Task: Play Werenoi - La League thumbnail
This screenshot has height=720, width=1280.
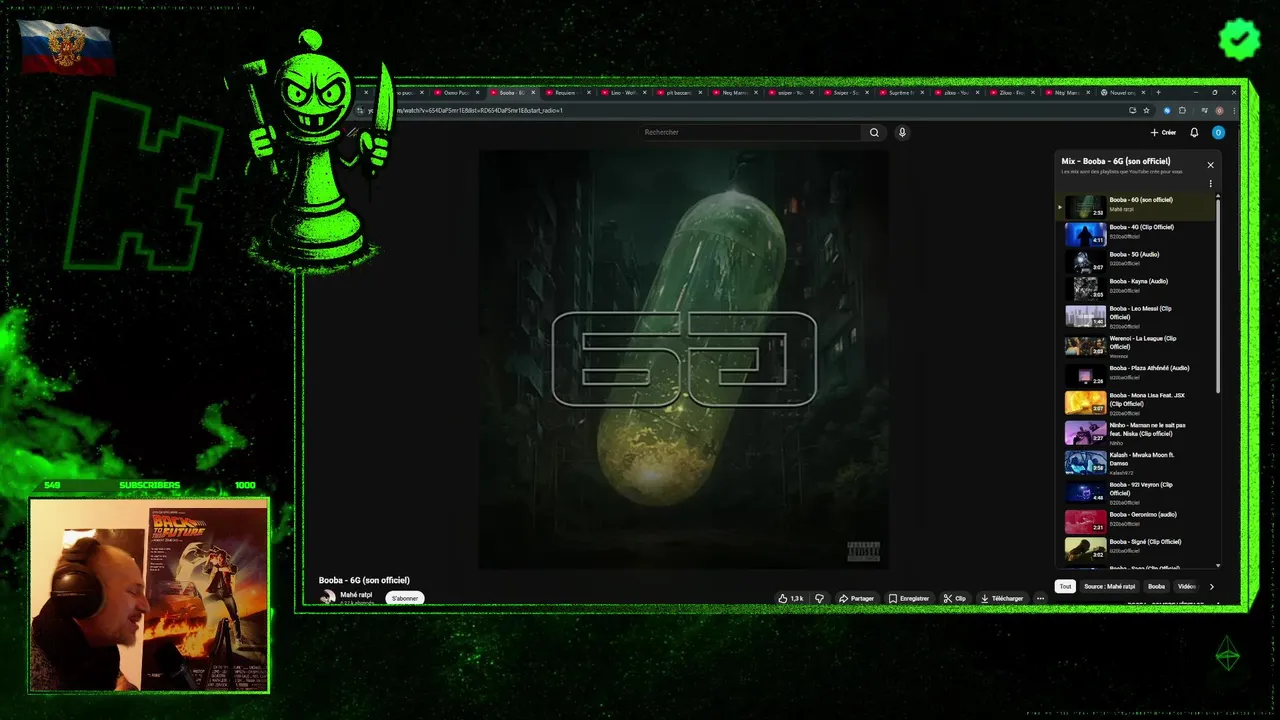Action: 1085,346
